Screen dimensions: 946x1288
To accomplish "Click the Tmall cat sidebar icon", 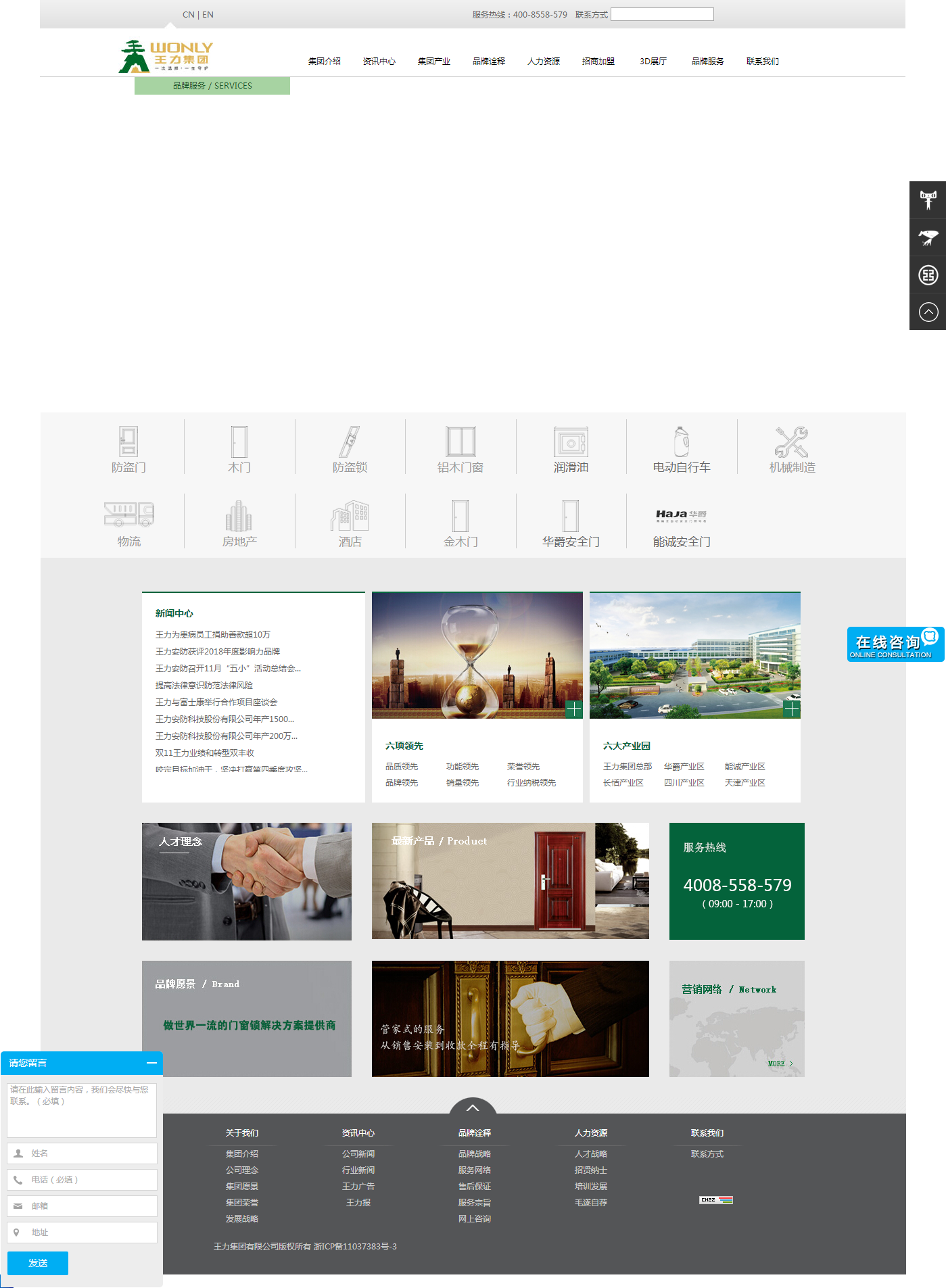I will click(x=928, y=200).
